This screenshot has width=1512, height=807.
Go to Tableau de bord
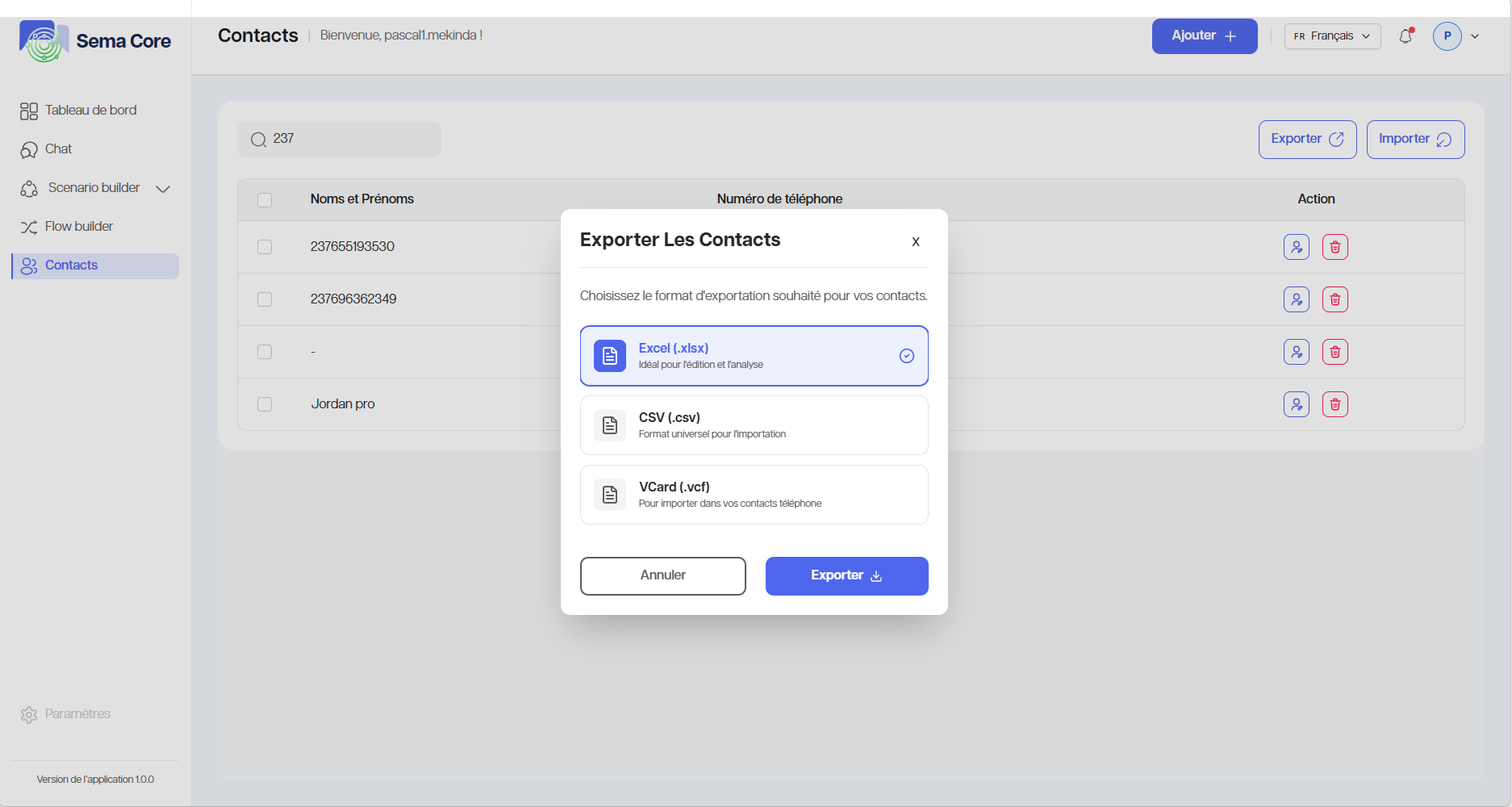pyautogui.click(x=90, y=111)
